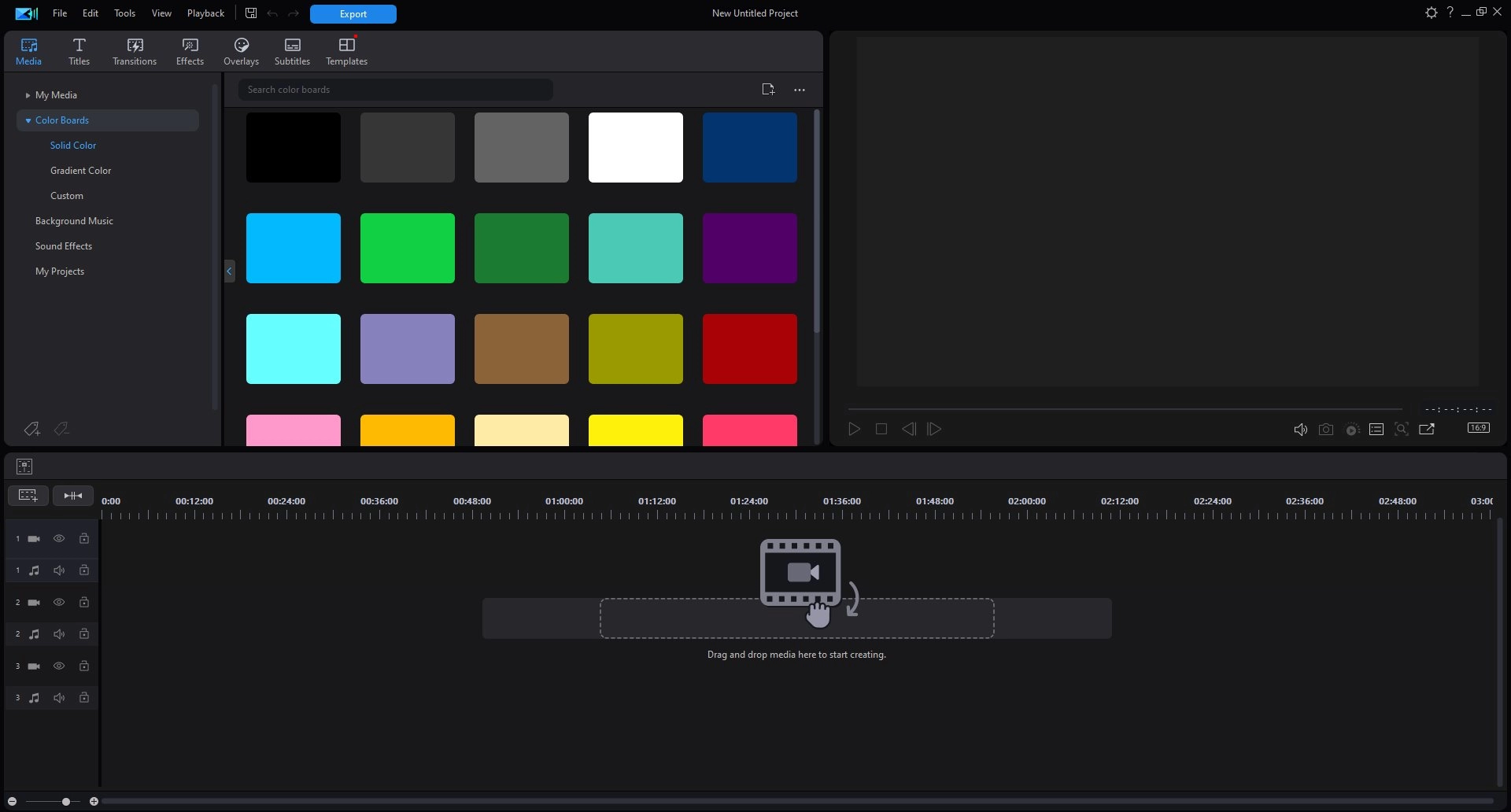Switch to the Templates tab
Viewport: 1511px width, 812px height.
click(346, 51)
